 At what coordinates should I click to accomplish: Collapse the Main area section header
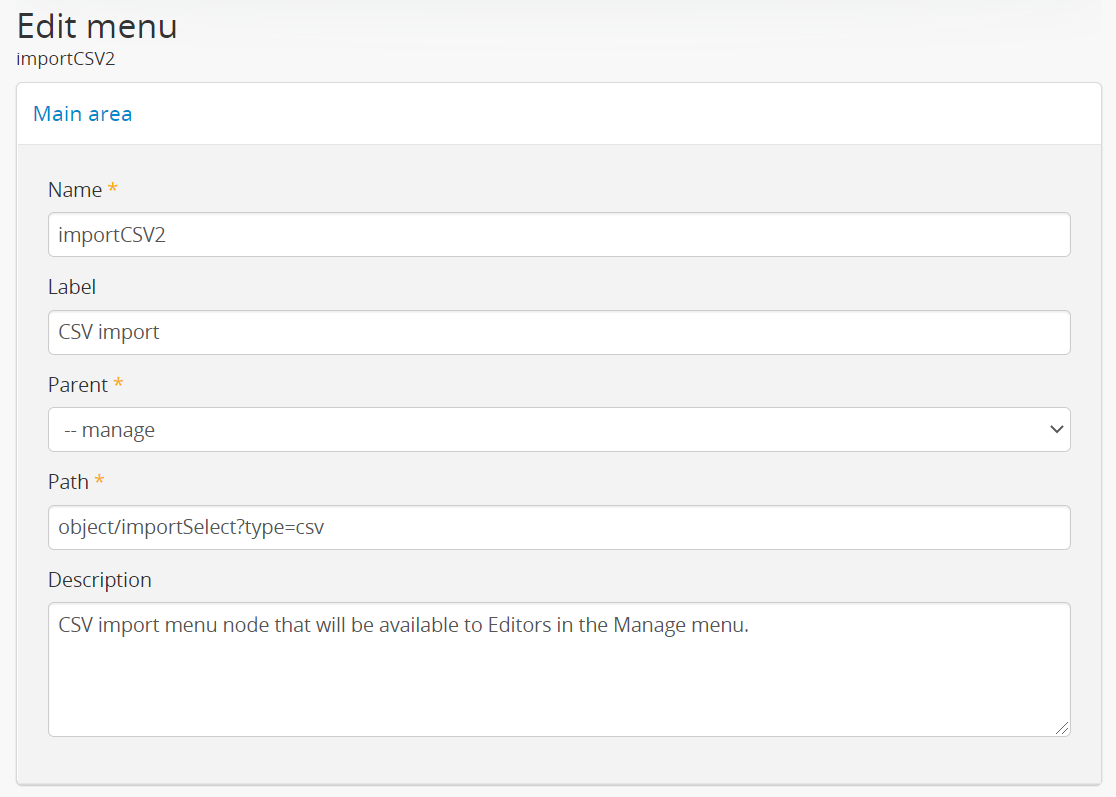(x=82, y=114)
